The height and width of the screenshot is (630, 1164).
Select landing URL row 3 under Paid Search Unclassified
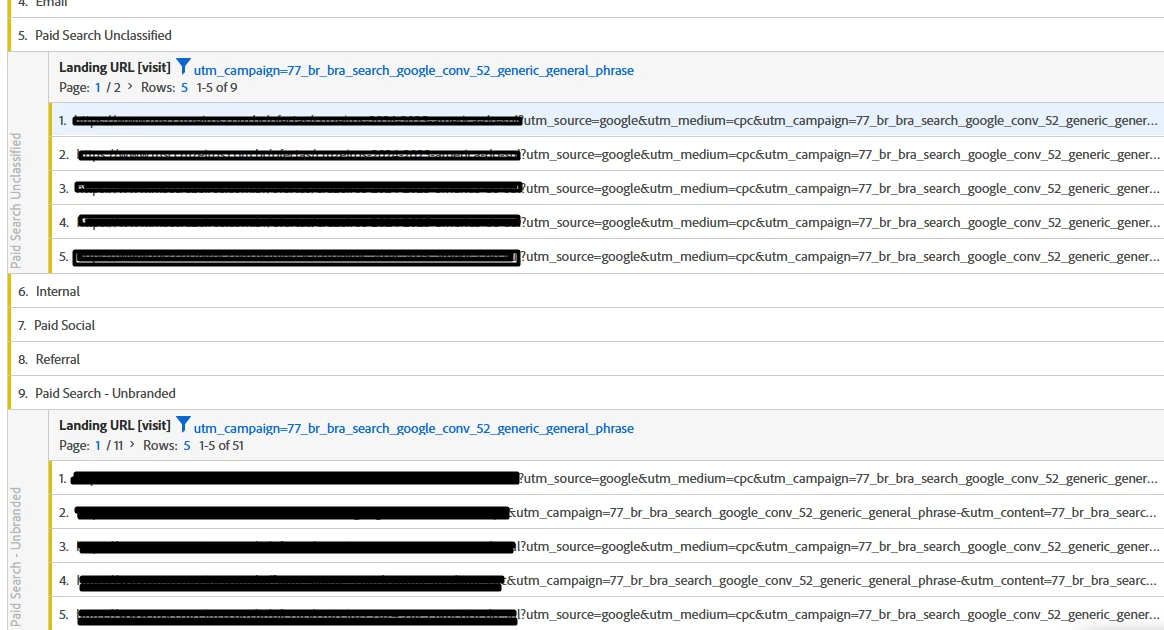pyautogui.click(x=607, y=188)
